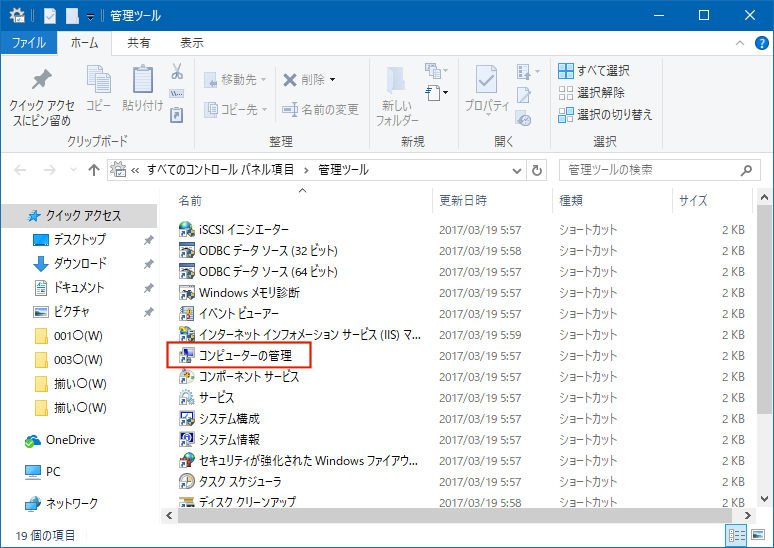Click 選択解除 in the ribbon
The image size is (774, 548).
[x=591, y=92]
